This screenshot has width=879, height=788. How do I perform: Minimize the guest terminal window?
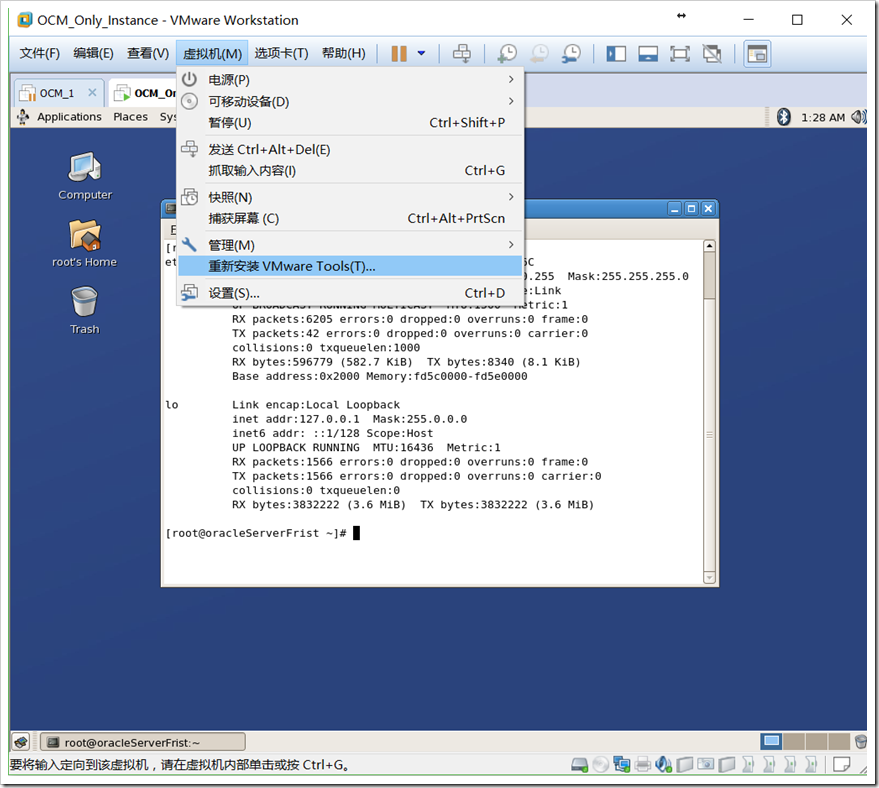[675, 209]
